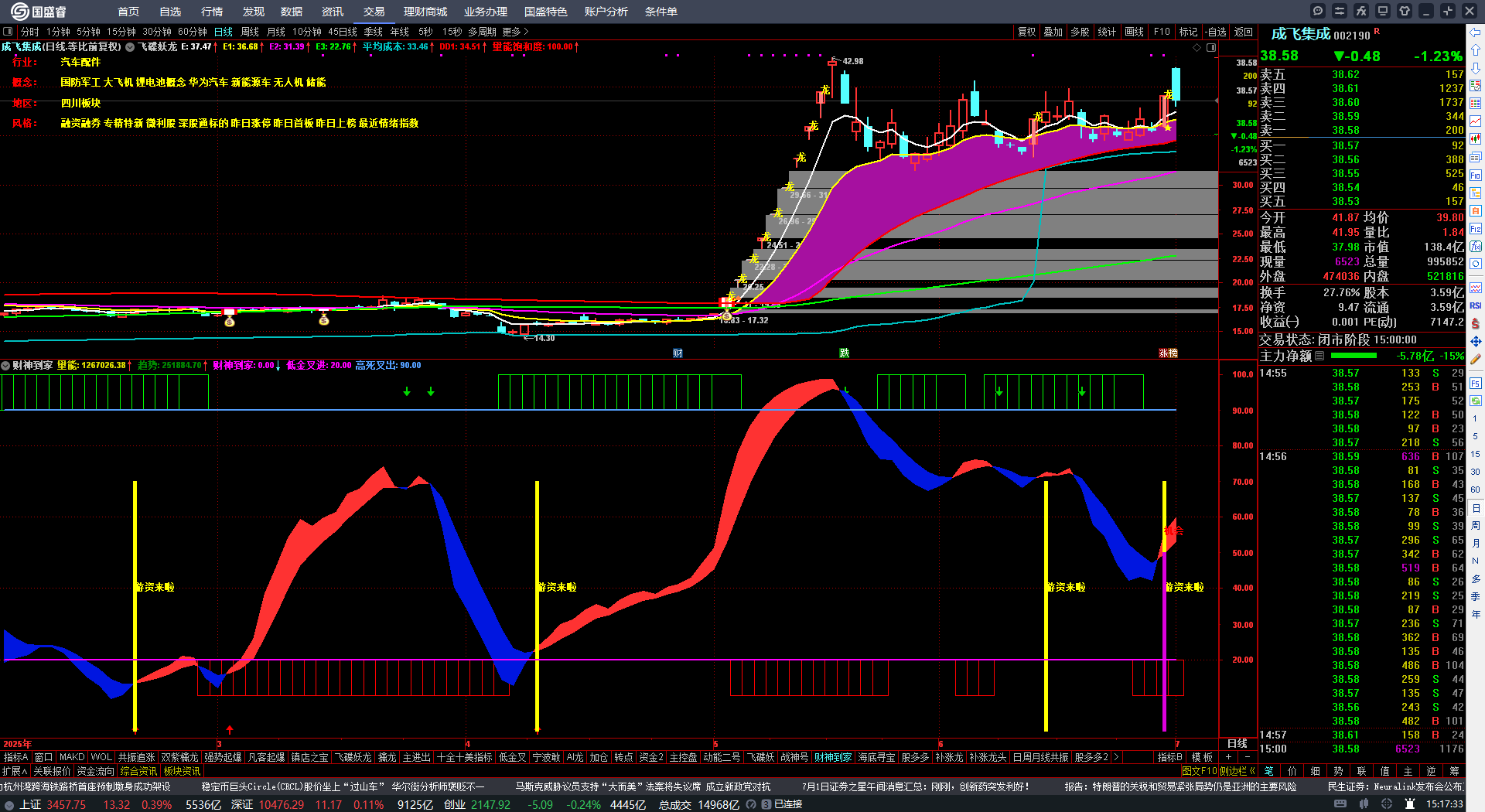Viewport: 1485px width, 812px height.
Task: Toggle 多股 multi-stock view
Action: point(1080,32)
